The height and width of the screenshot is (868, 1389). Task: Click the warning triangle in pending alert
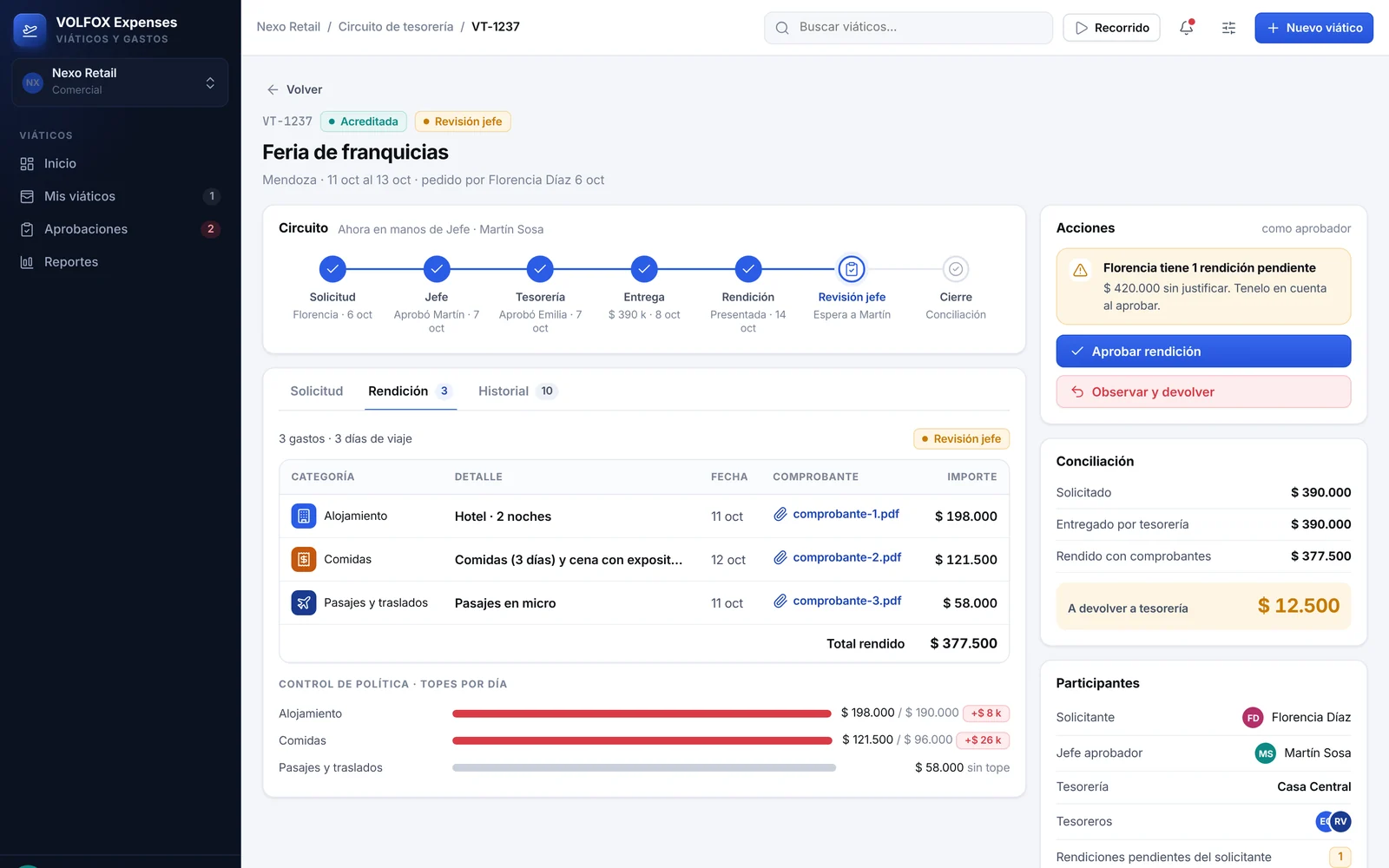(x=1080, y=270)
